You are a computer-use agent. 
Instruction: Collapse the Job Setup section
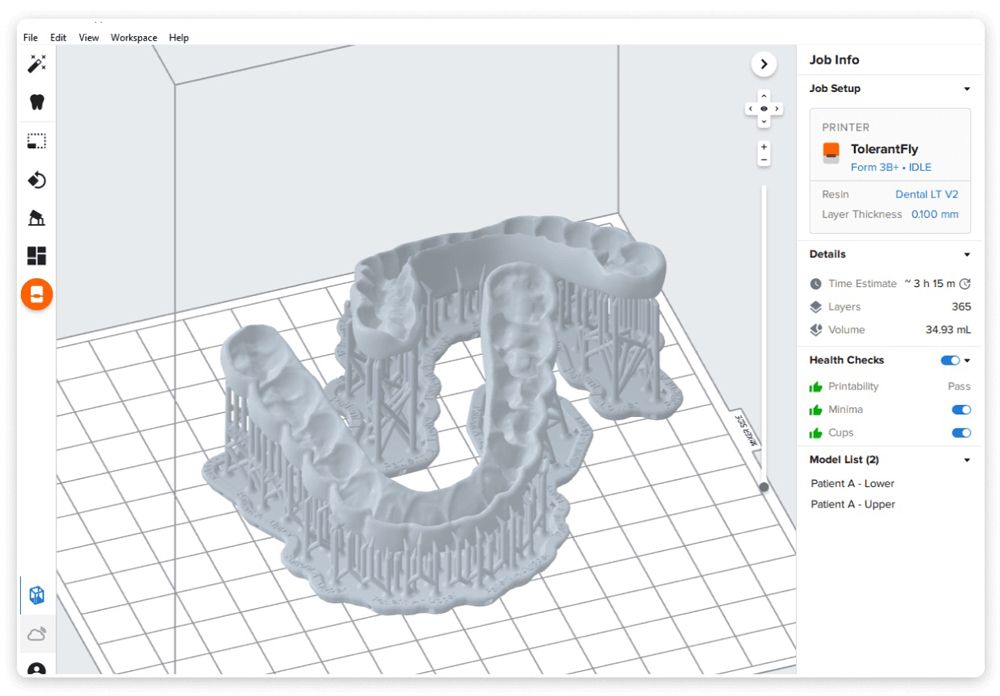967,89
